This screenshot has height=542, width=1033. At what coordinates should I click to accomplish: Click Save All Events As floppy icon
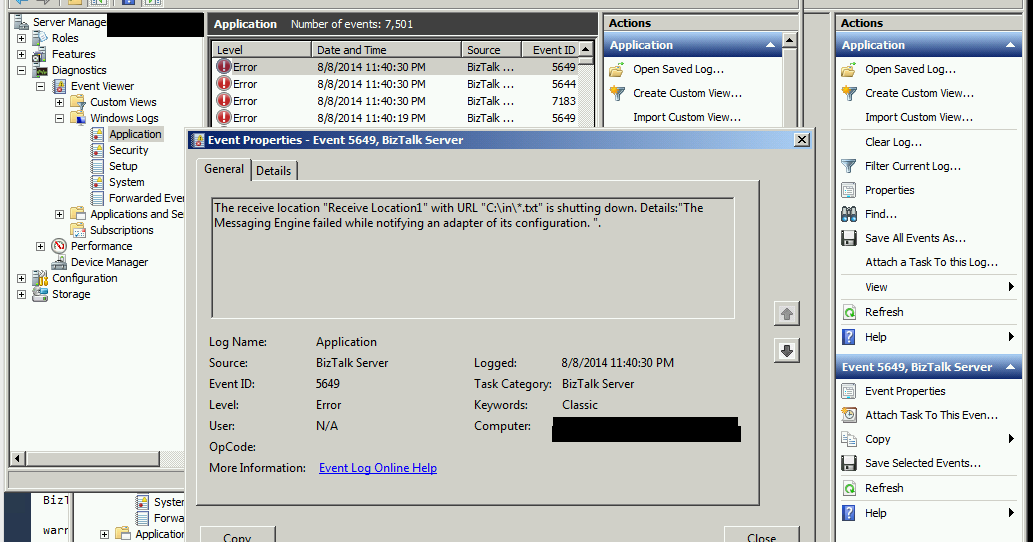tap(849, 238)
